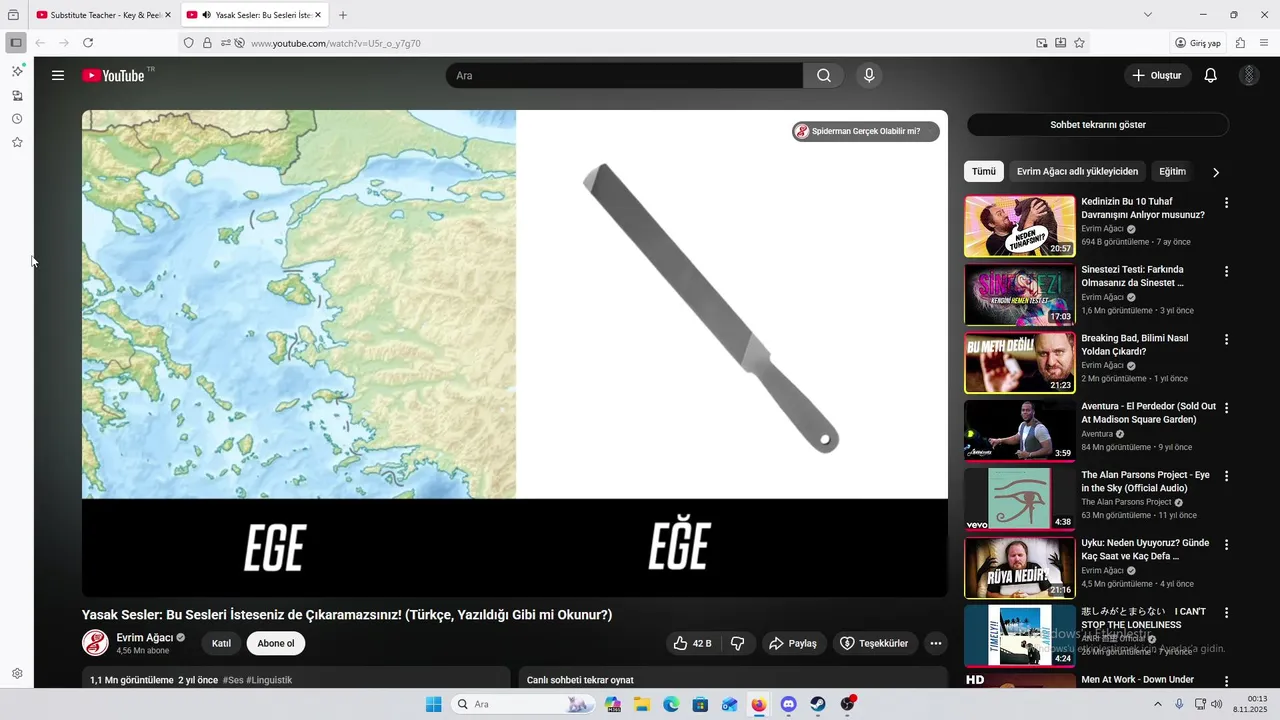Open picture-in-picture icon in address bar

coord(1042,43)
